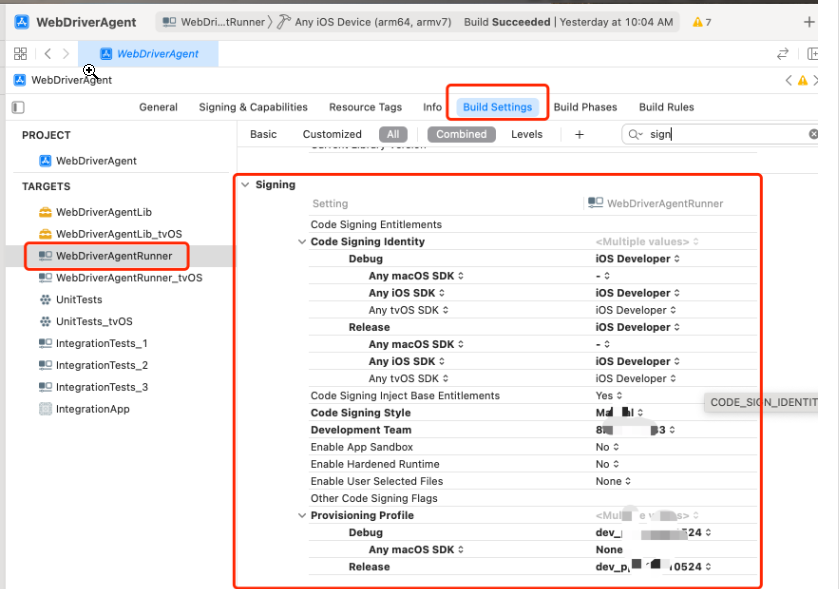Switch to Levels view
Image resolution: width=839 pixels, height=589 pixels.
pyautogui.click(x=527, y=134)
